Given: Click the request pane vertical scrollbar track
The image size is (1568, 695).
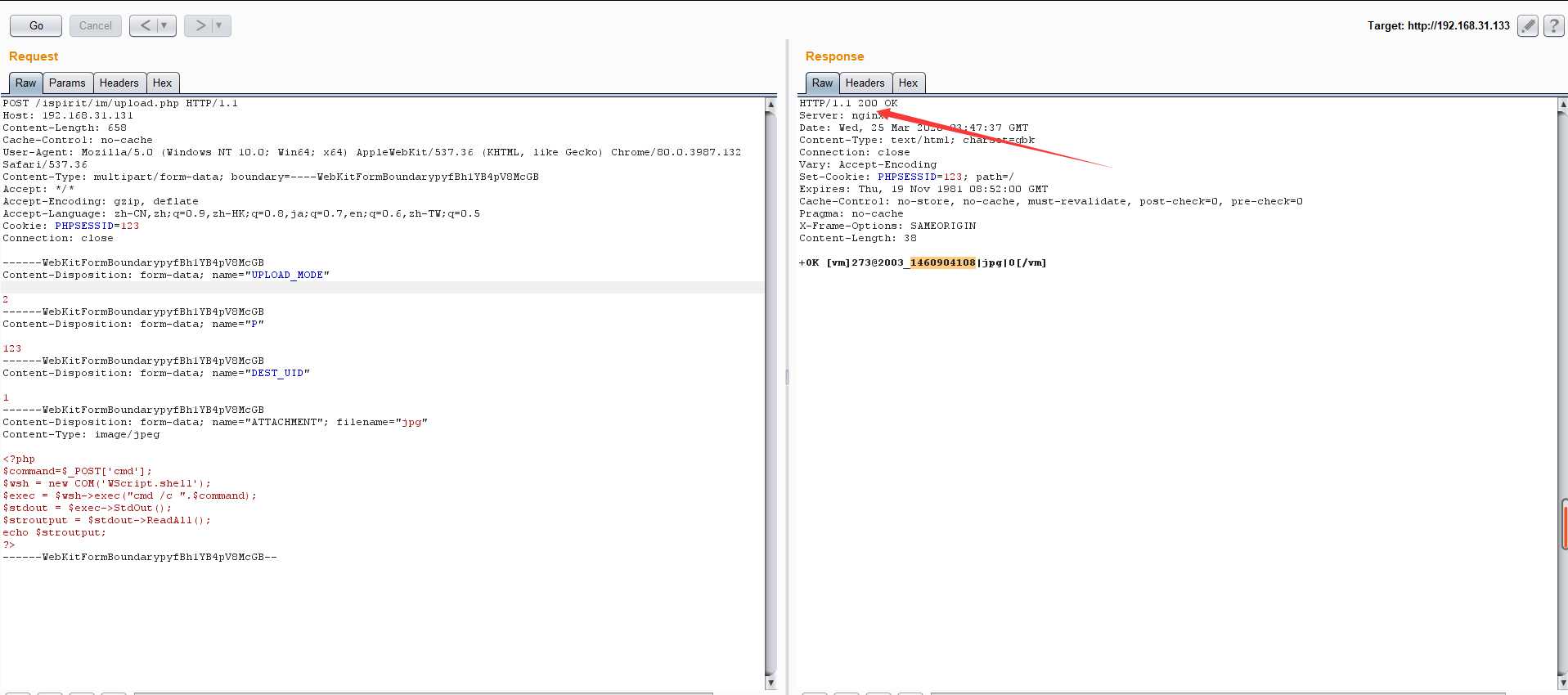Looking at the screenshot, I should coord(771,392).
